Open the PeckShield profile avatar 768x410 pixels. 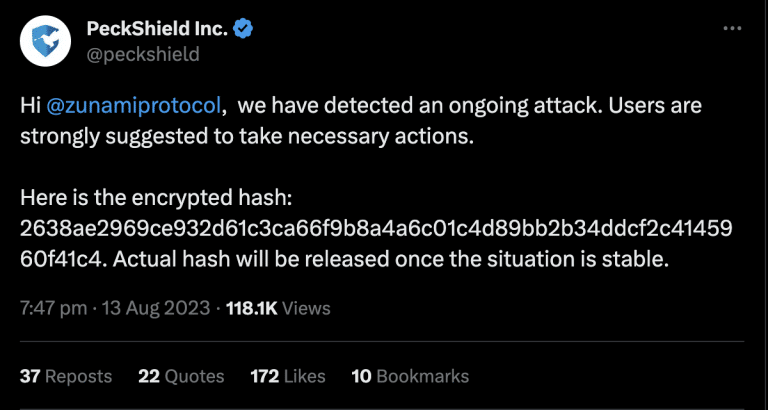tap(46, 43)
